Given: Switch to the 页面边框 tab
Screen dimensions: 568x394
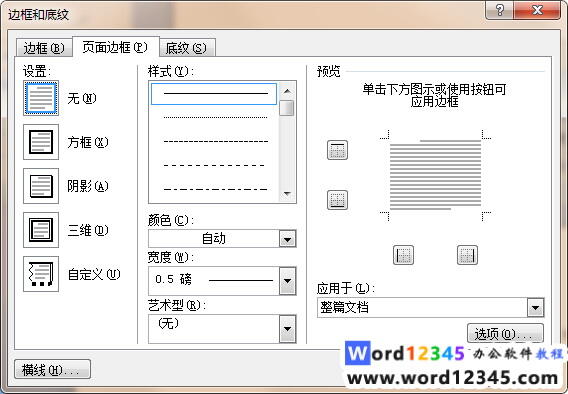Looking at the screenshot, I should 115,47.
